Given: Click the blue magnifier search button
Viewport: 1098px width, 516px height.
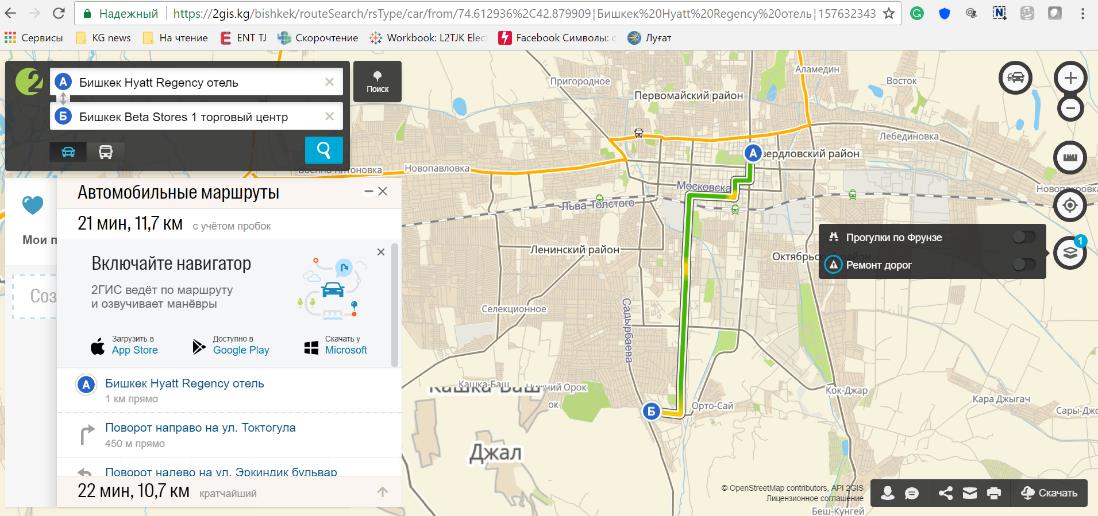Looking at the screenshot, I should pyautogui.click(x=323, y=151).
